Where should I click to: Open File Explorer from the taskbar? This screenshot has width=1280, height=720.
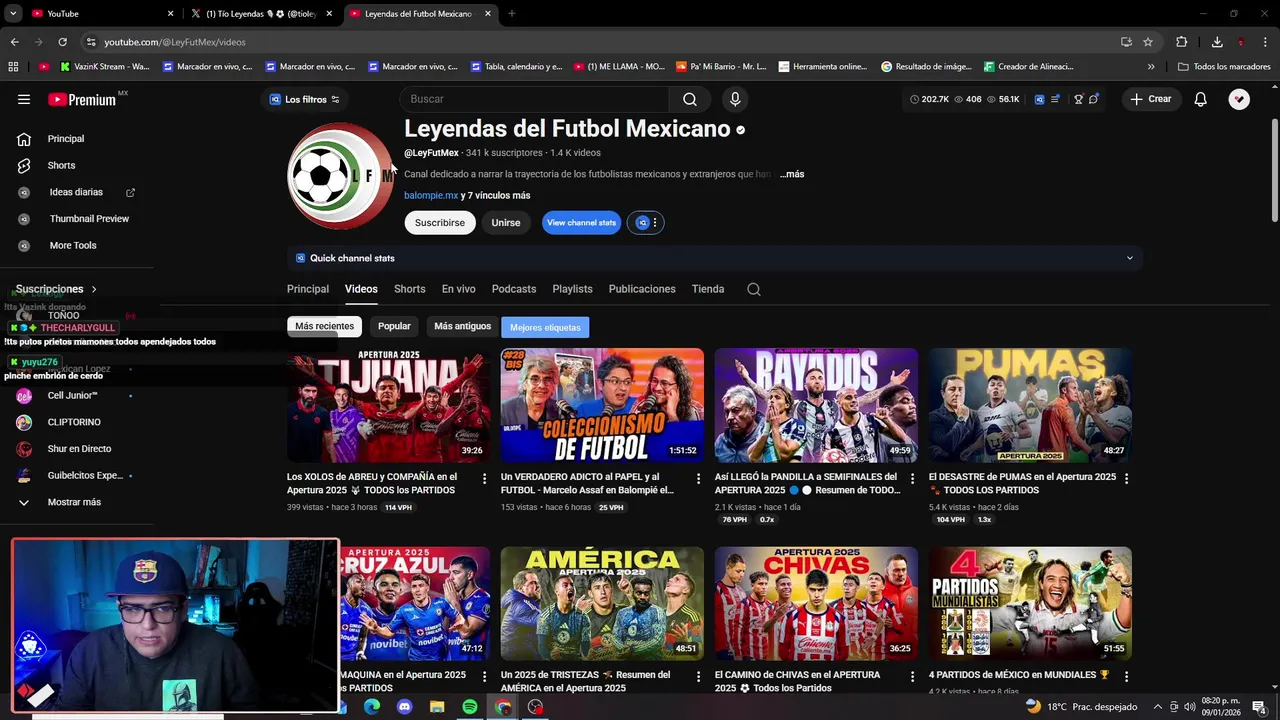(x=437, y=707)
